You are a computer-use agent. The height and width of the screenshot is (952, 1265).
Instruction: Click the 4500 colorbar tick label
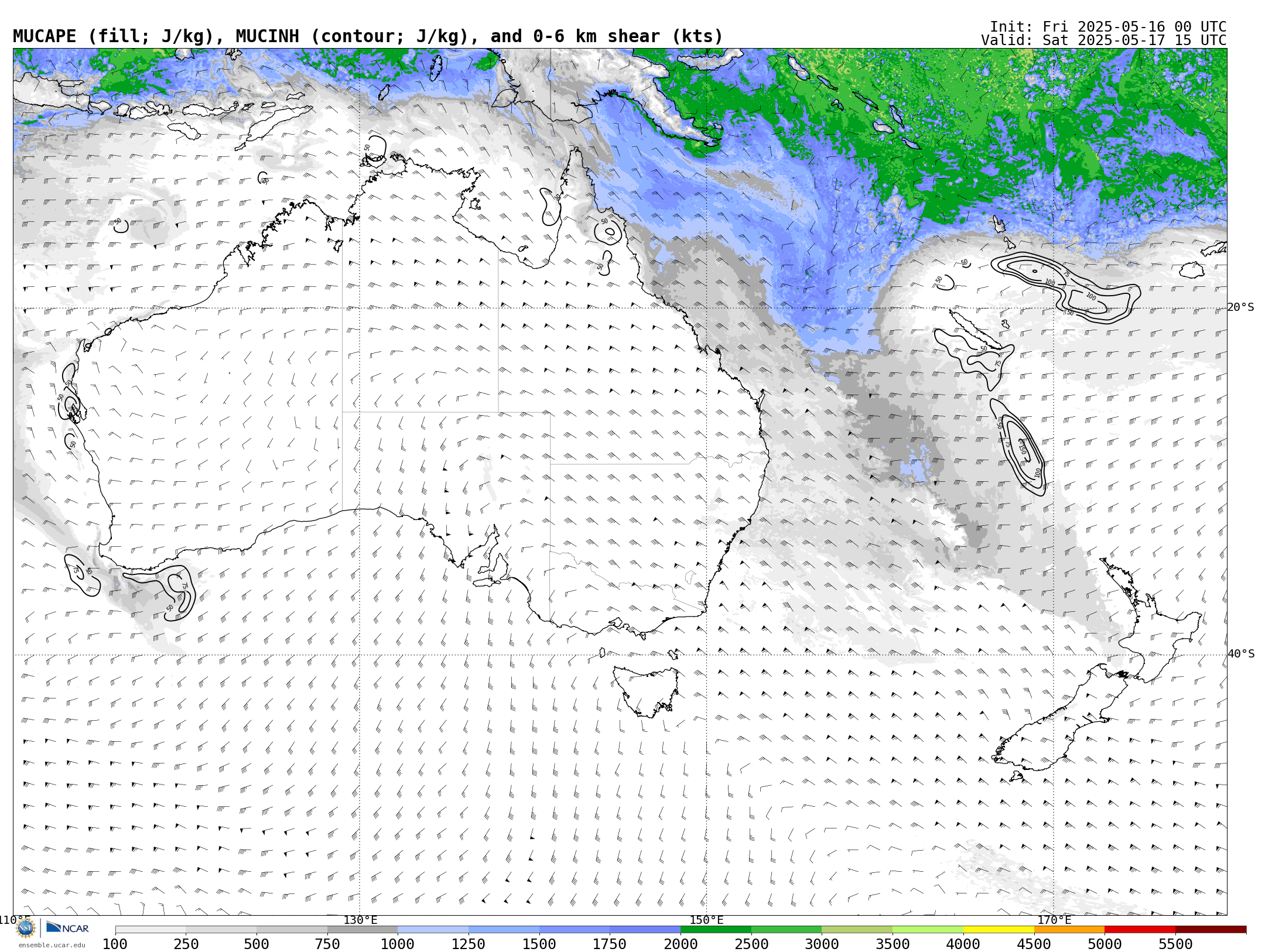pos(1034,944)
